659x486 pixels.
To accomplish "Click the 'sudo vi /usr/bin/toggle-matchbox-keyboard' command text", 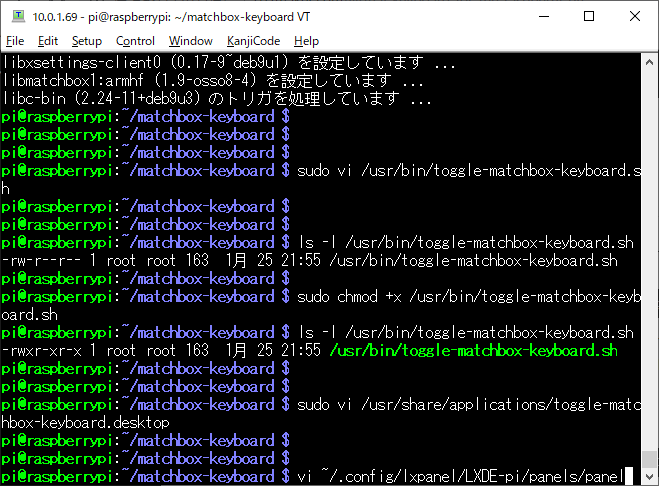I will [x=469, y=171].
